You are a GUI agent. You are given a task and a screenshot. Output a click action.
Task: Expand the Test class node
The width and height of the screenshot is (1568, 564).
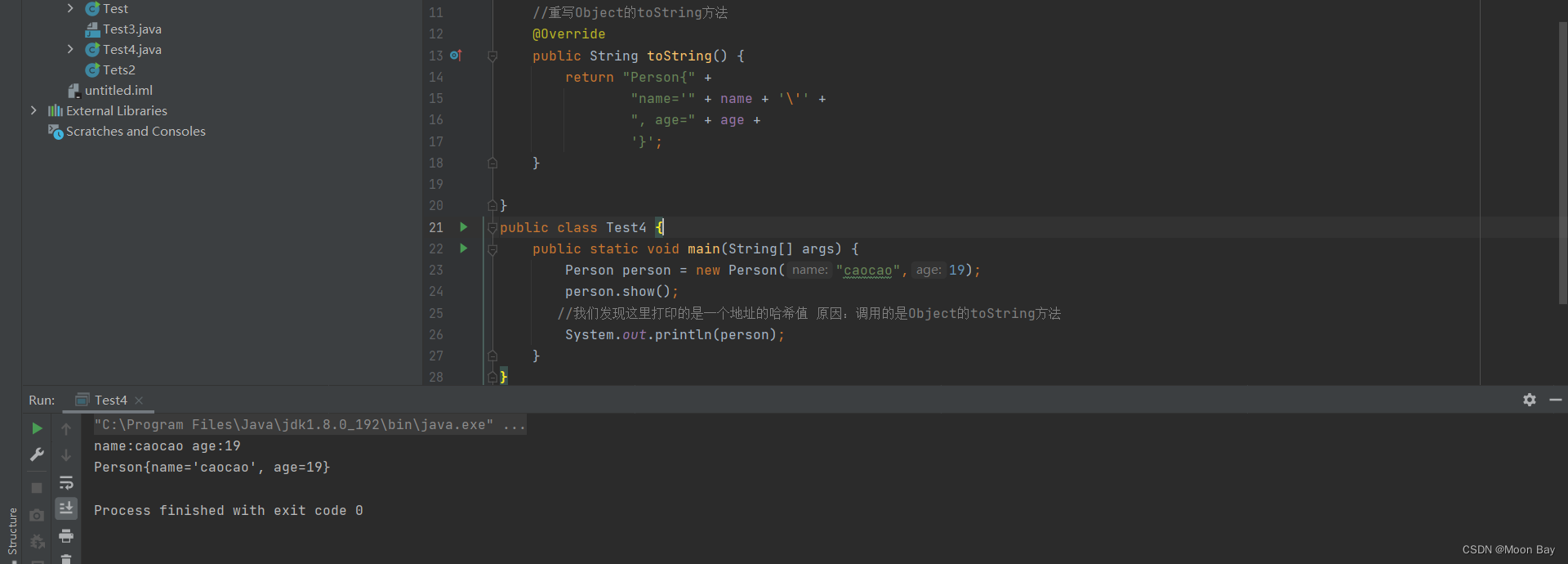tap(70, 8)
